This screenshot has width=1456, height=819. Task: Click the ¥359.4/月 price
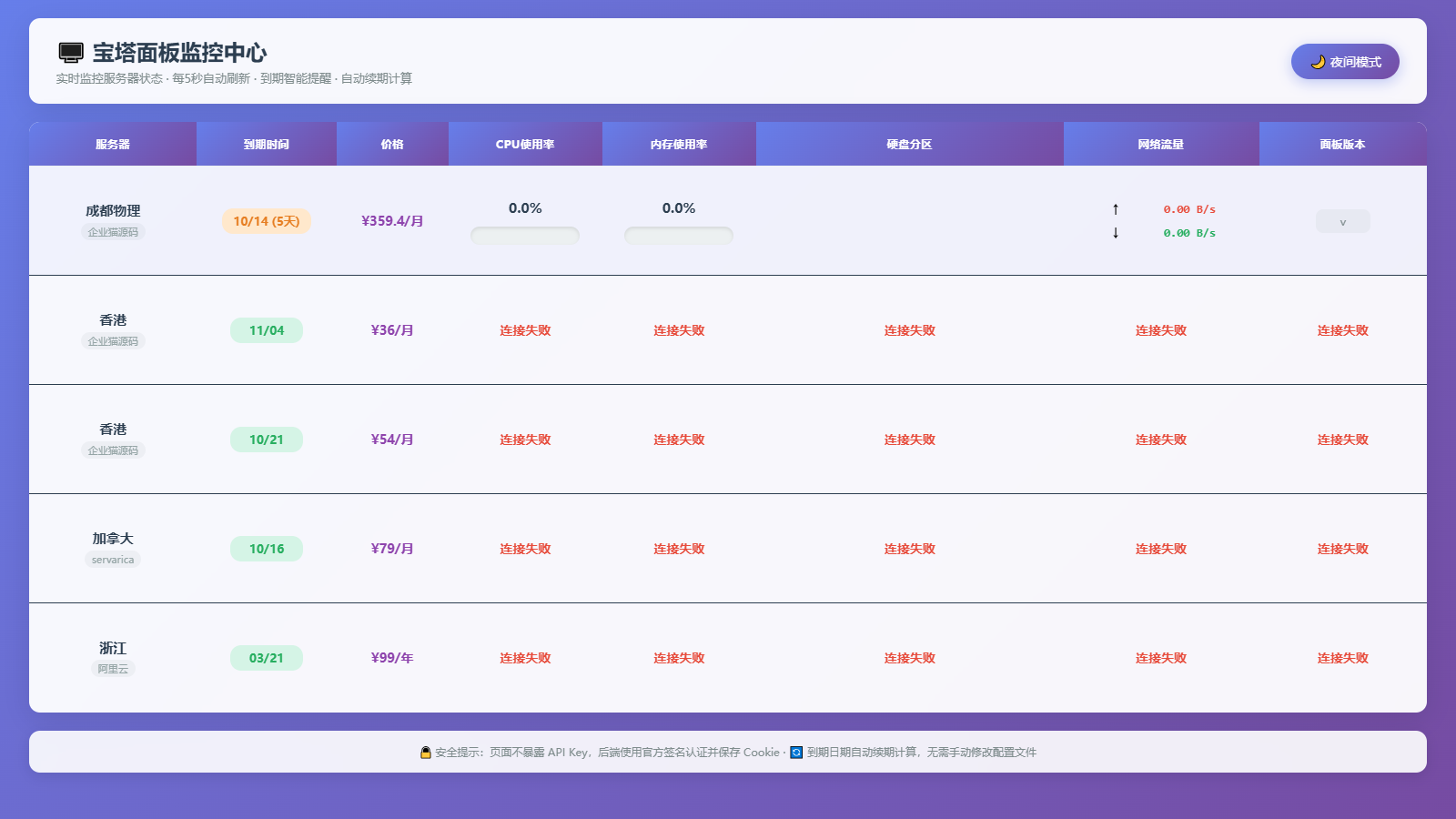tap(392, 221)
